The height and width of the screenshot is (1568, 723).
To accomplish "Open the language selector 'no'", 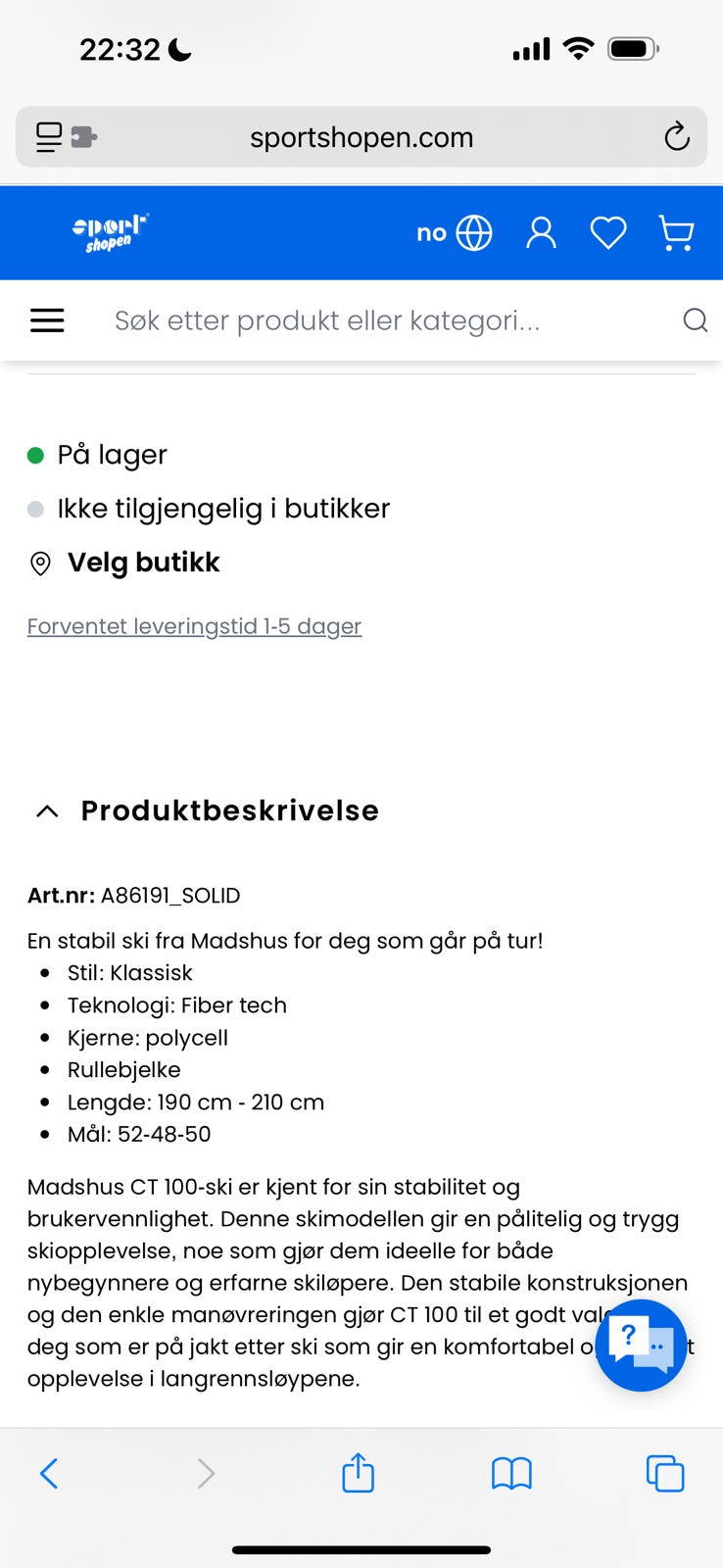I will pos(454,233).
